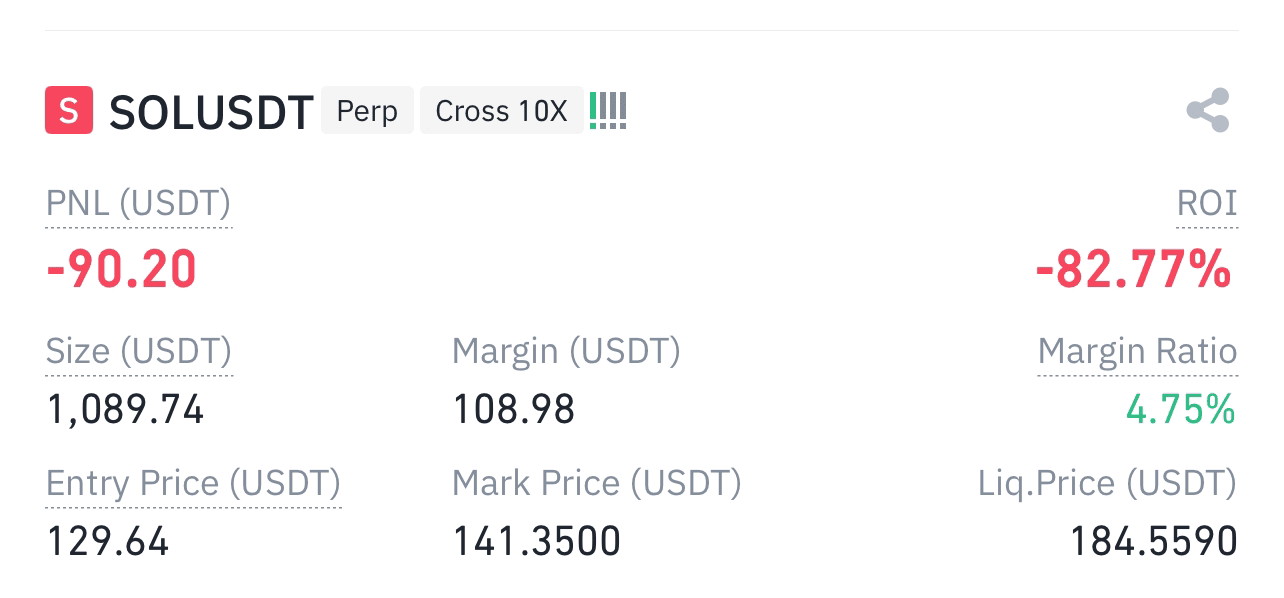Tap the underlined ROI label
The height and width of the screenshot is (598, 1284).
(1207, 204)
